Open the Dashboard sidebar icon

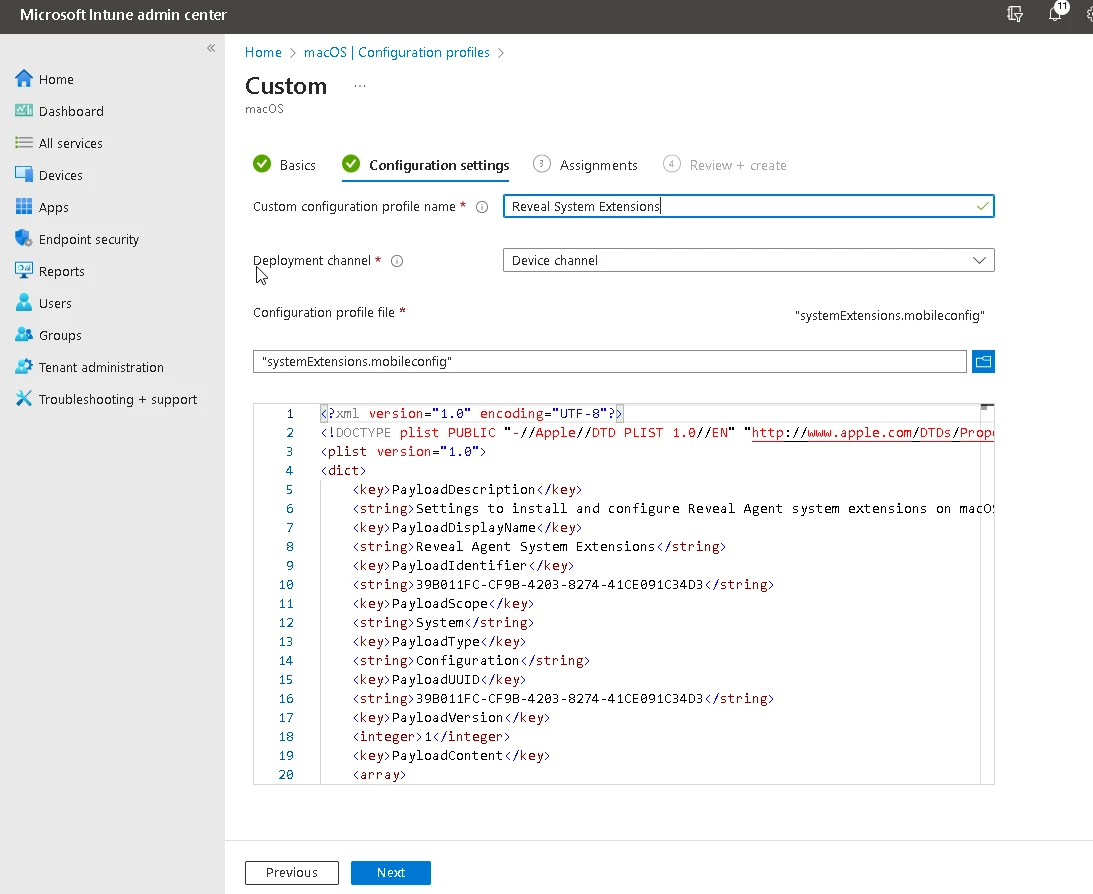pos(24,111)
